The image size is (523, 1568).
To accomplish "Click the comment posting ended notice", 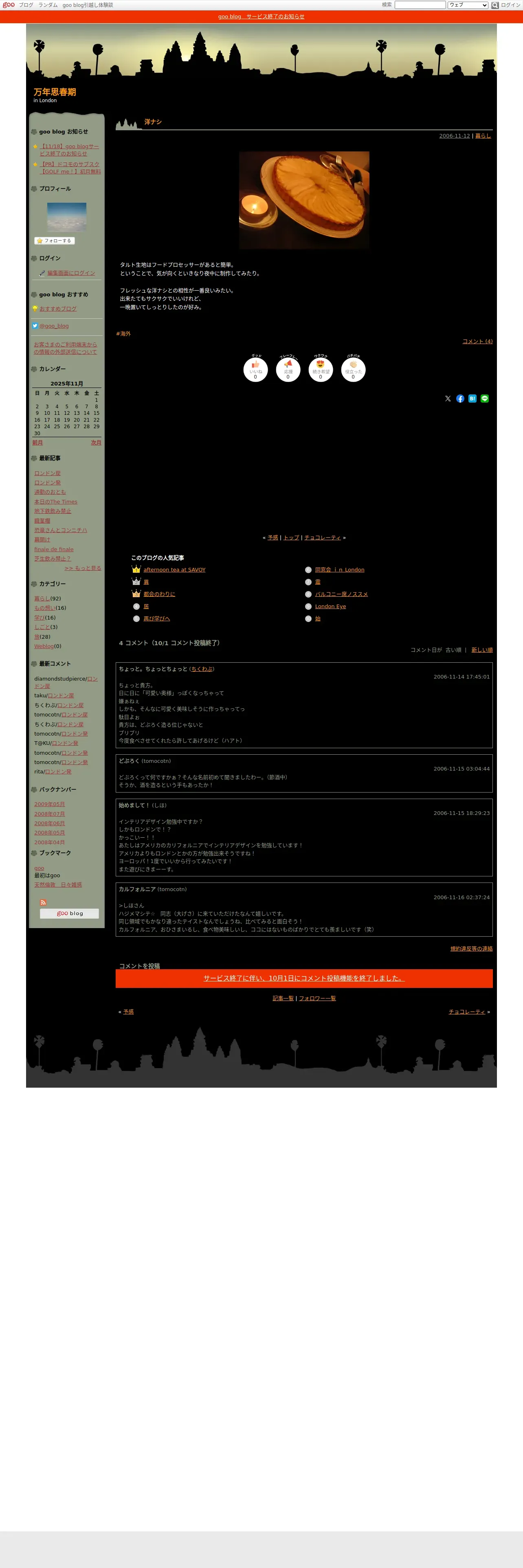I will pyautogui.click(x=304, y=978).
